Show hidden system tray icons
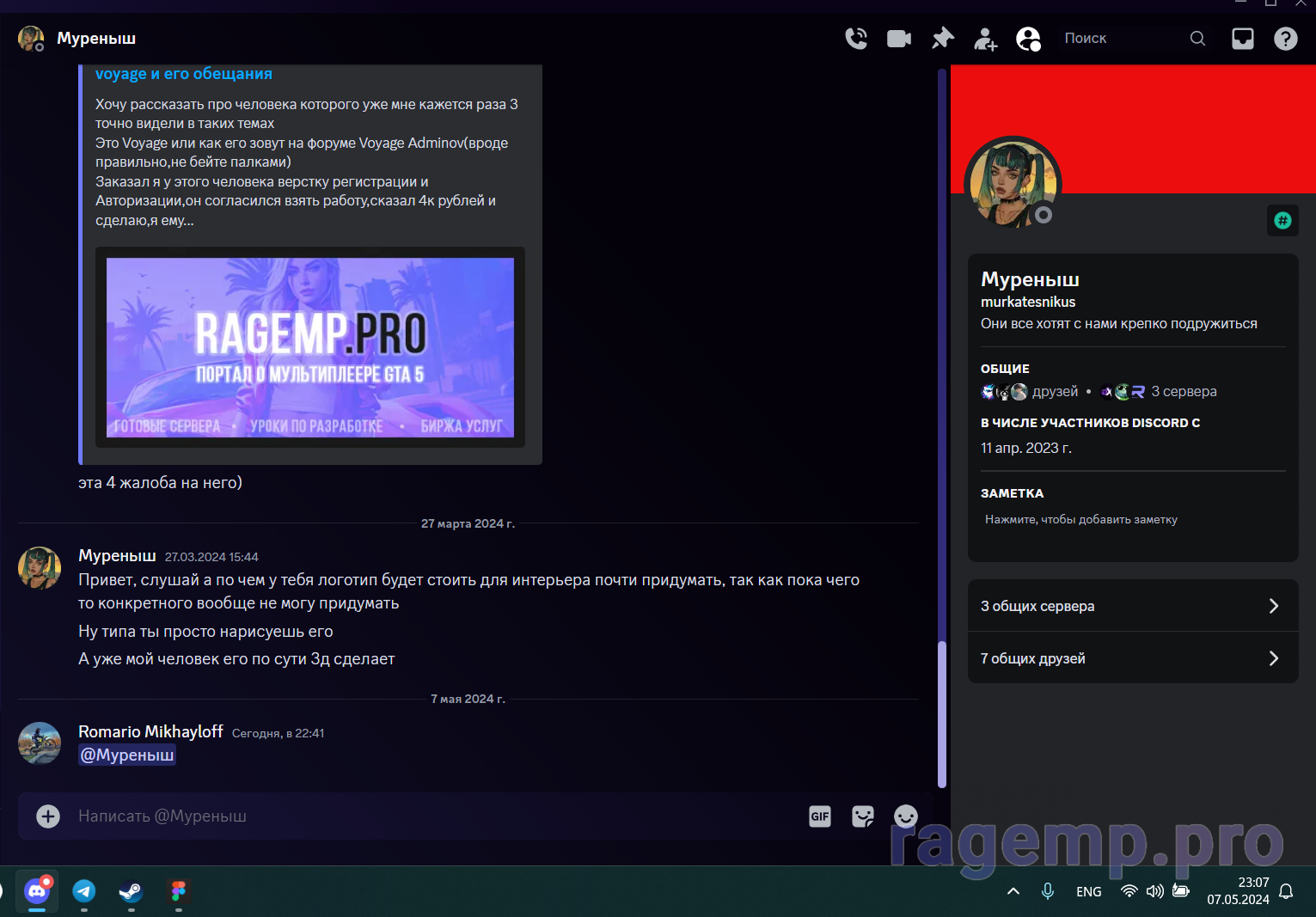The height and width of the screenshot is (917, 1316). (1013, 891)
